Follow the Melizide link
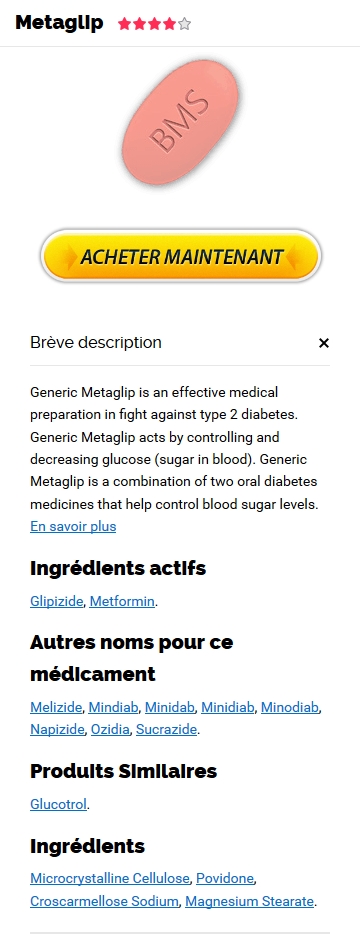 coord(56,708)
